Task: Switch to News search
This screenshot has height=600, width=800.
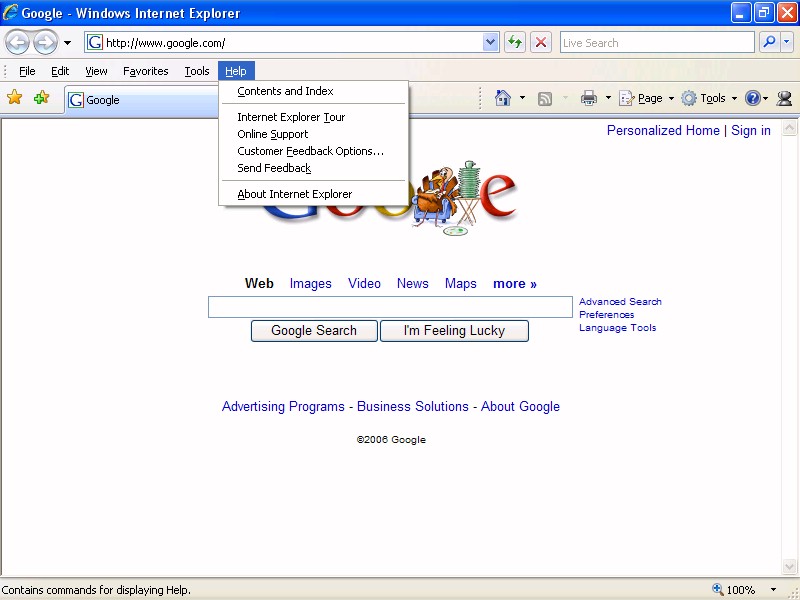Action: click(x=412, y=284)
